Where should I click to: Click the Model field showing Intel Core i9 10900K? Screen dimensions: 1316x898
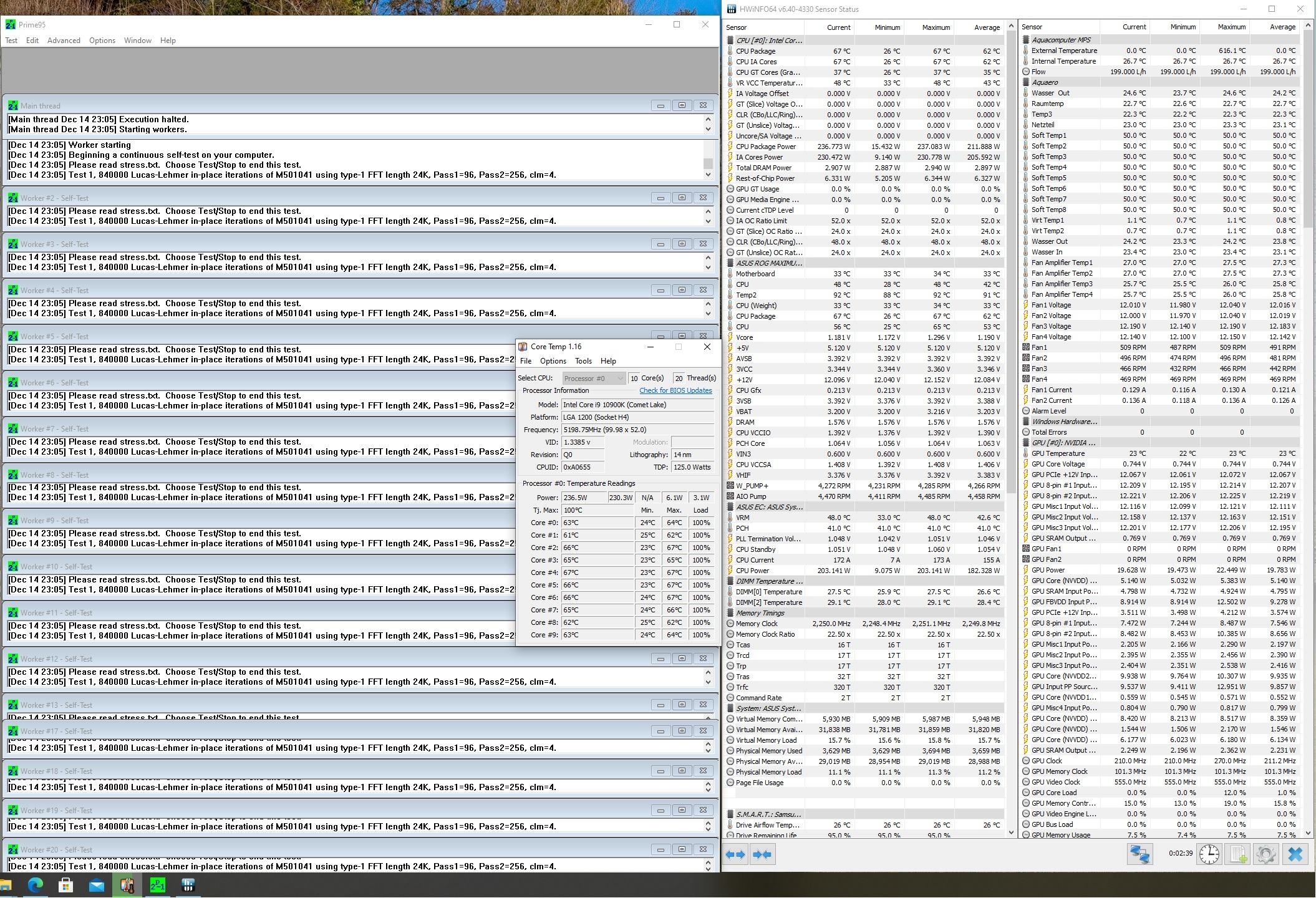click(637, 405)
